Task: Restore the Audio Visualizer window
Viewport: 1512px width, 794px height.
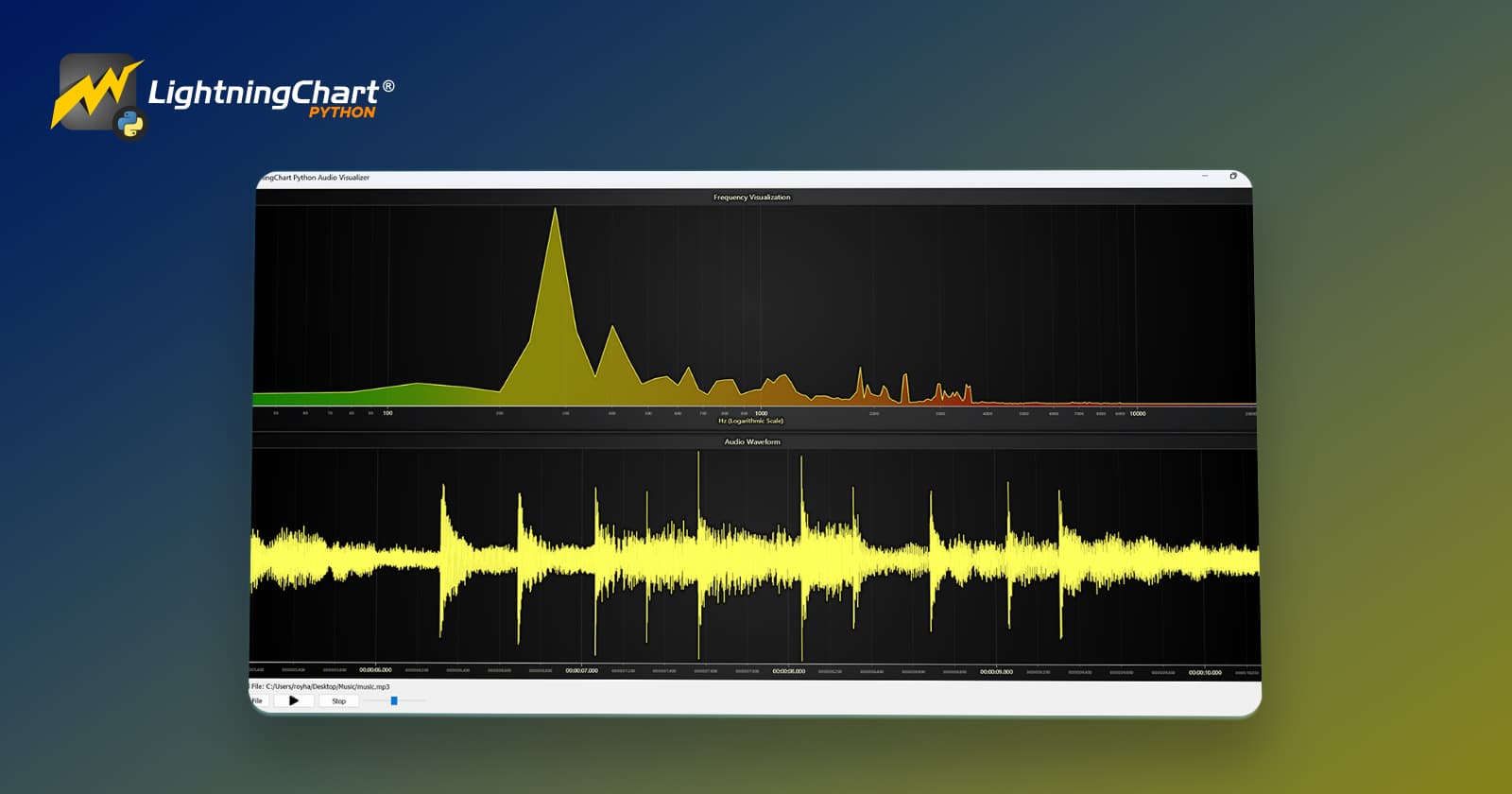Action: point(1233,176)
